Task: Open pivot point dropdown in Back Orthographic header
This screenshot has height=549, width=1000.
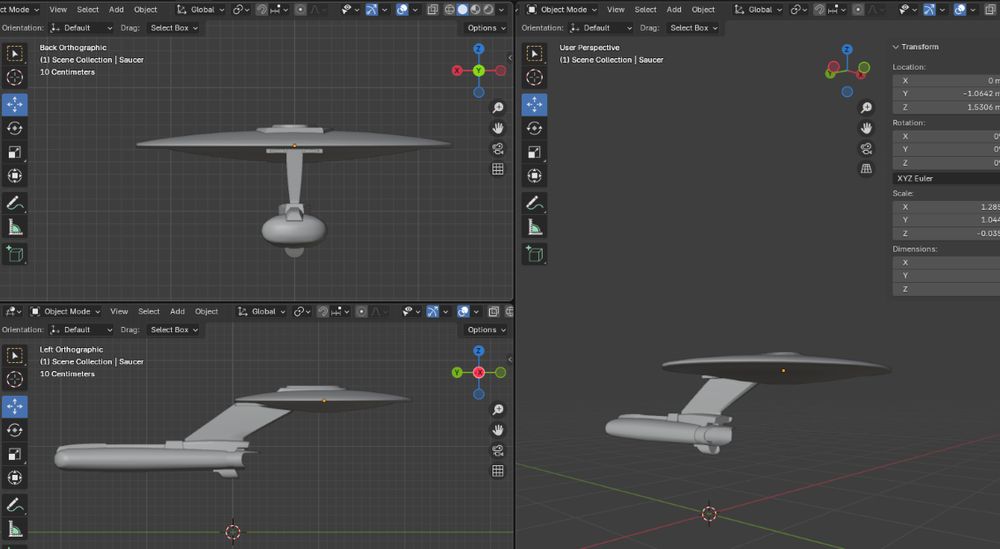Action: pyautogui.click(x=241, y=10)
